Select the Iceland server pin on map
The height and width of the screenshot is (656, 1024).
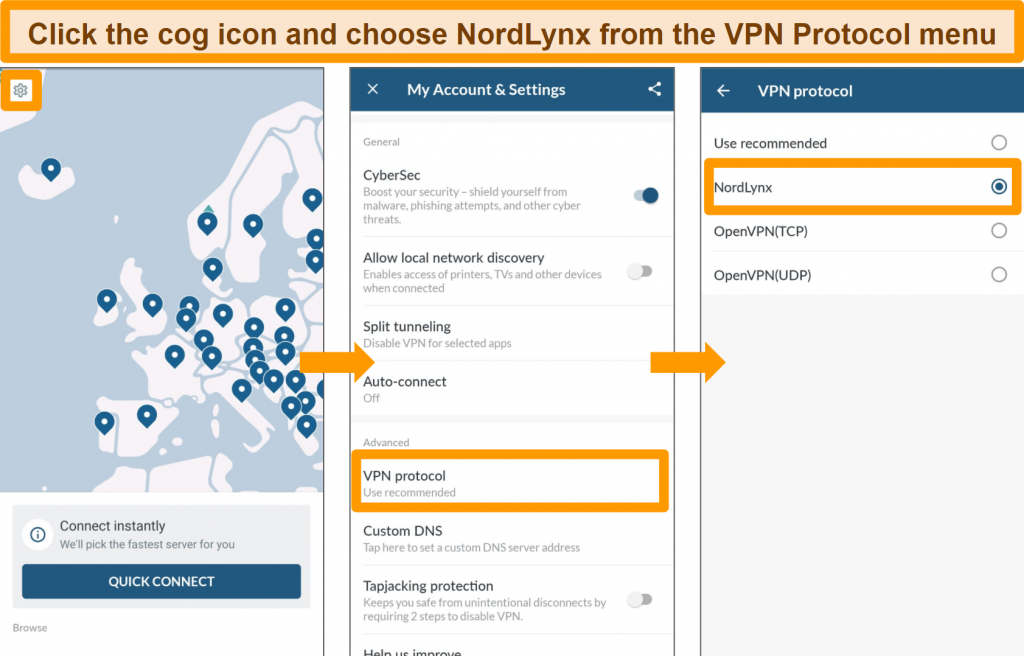click(51, 169)
